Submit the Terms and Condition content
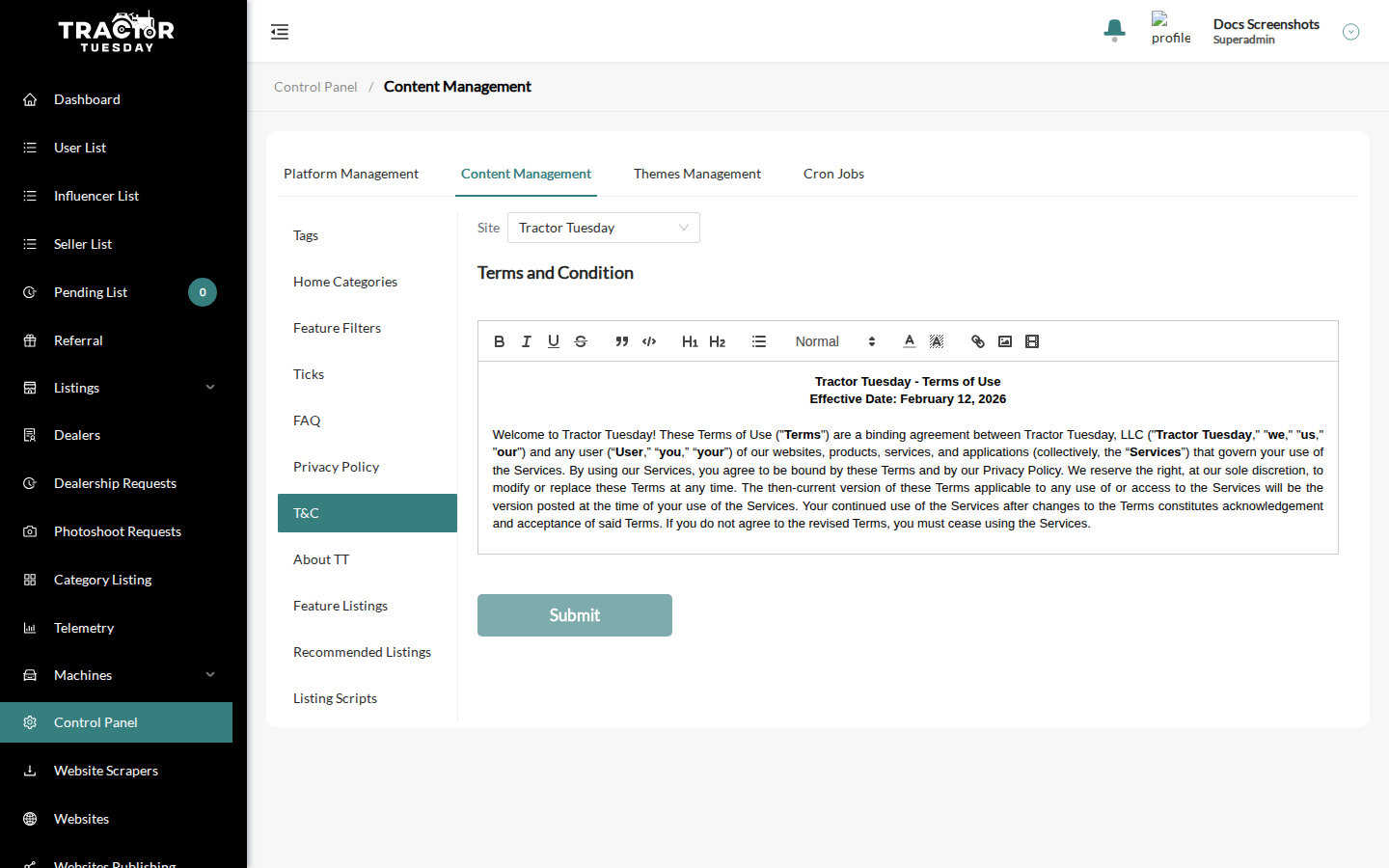 (x=575, y=615)
